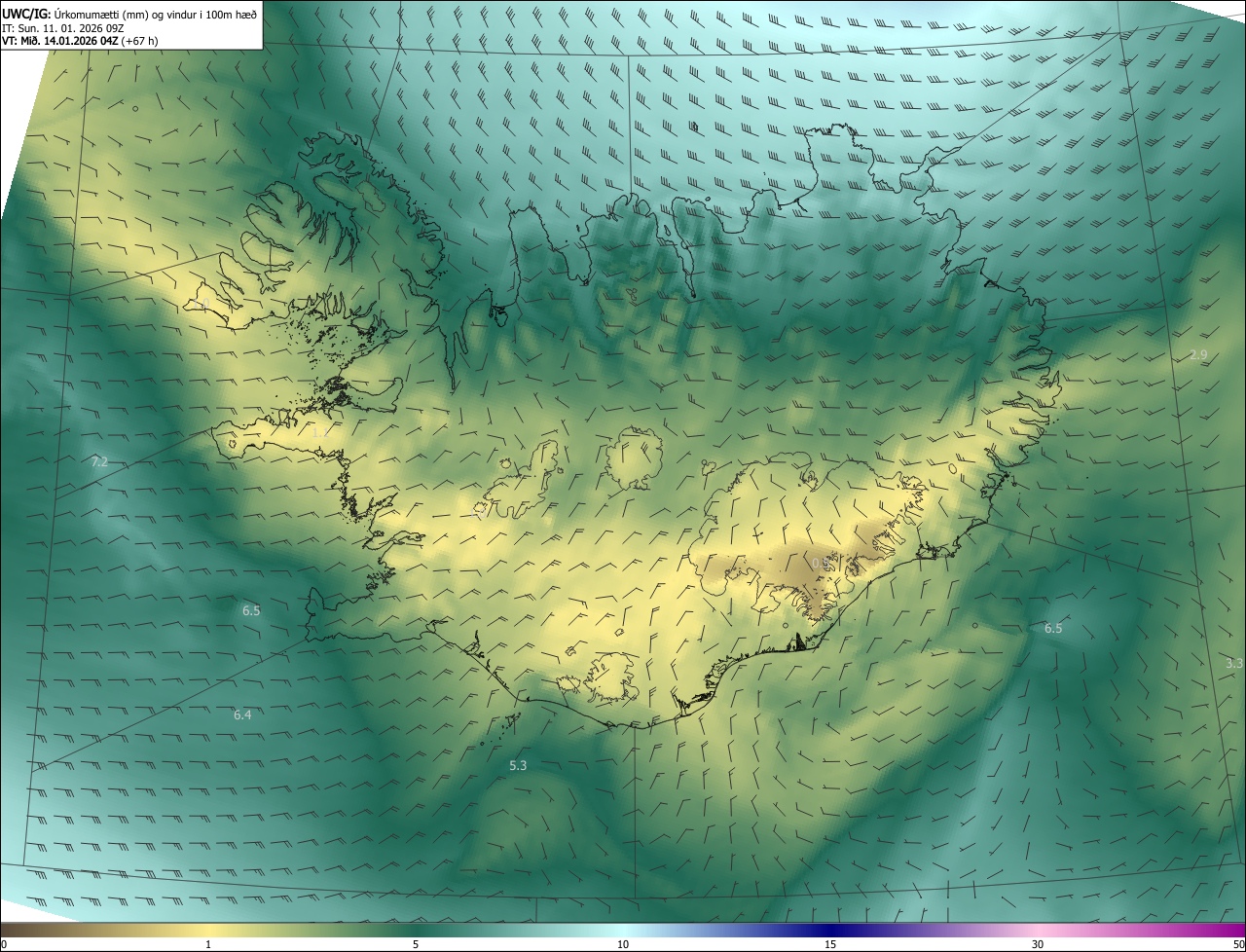This screenshot has height=952, width=1246.
Task: Click the precipitation color scale bar
Action: (x=623, y=930)
